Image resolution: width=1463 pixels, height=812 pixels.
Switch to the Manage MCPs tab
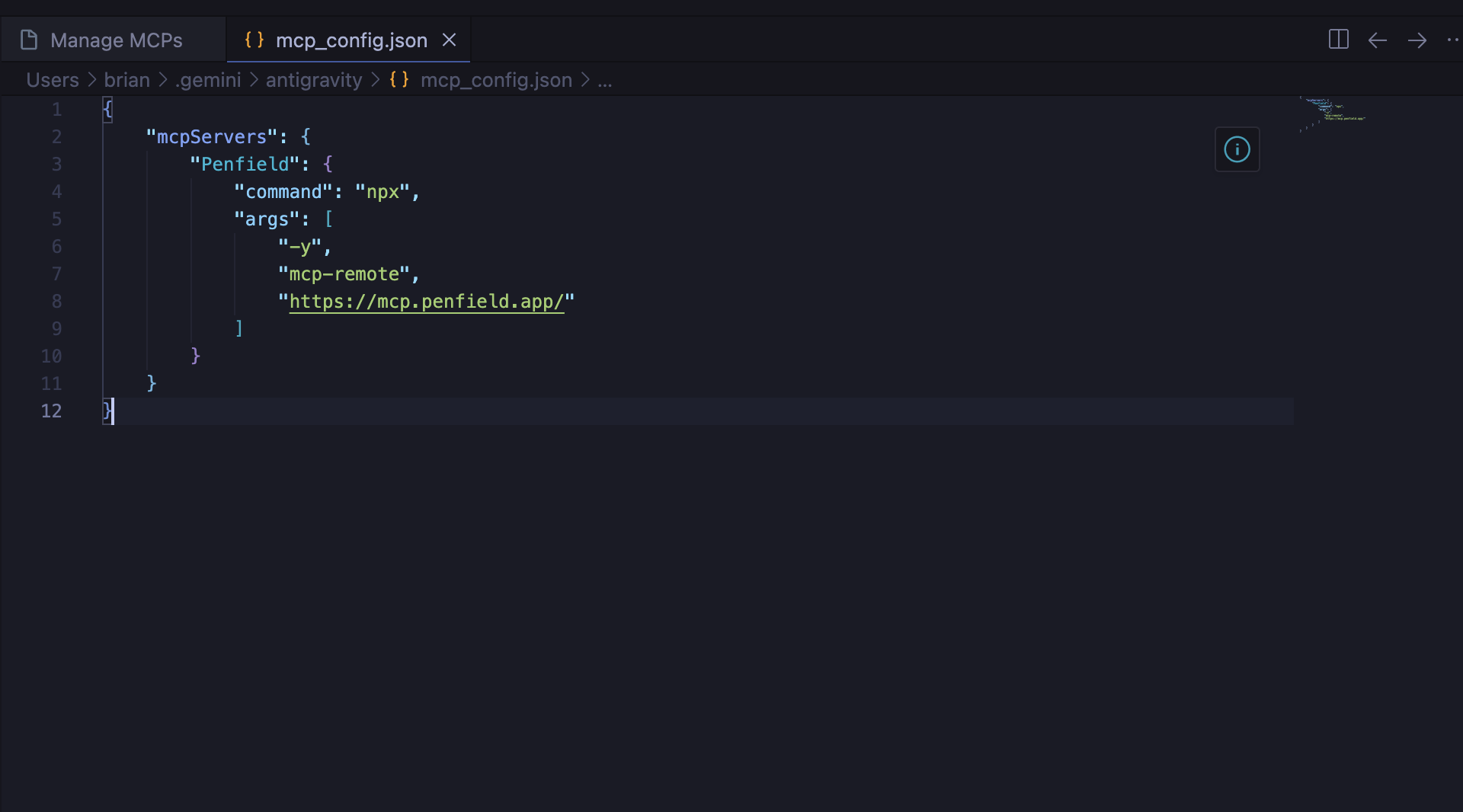point(114,40)
